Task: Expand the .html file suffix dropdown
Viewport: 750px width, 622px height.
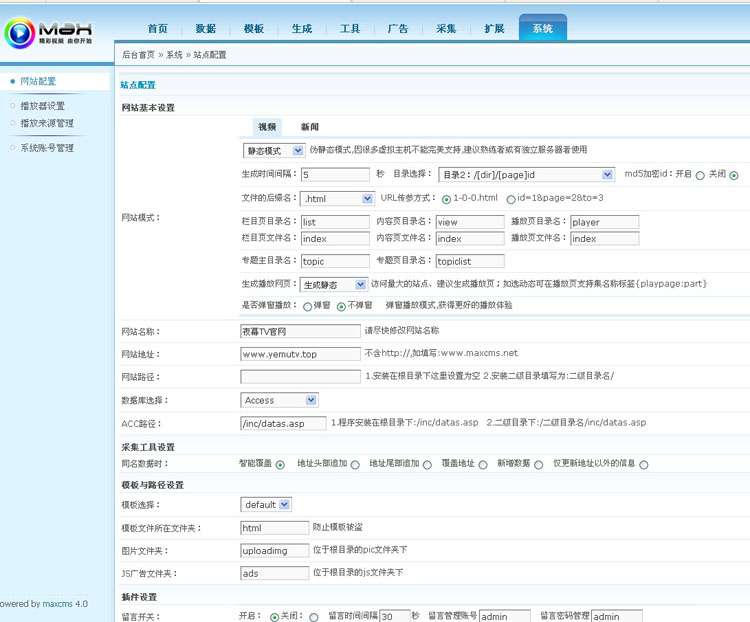Action: 337,199
